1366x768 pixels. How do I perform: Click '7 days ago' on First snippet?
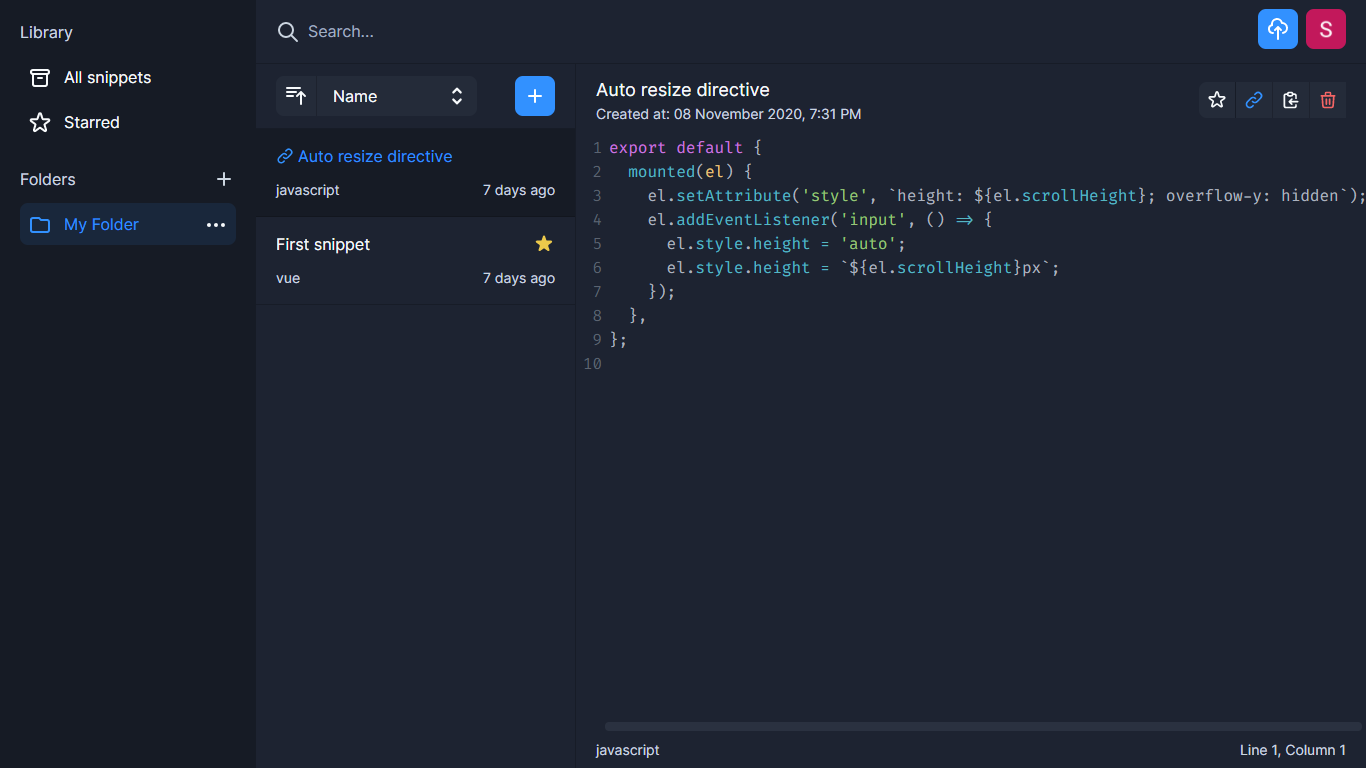coord(519,278)
